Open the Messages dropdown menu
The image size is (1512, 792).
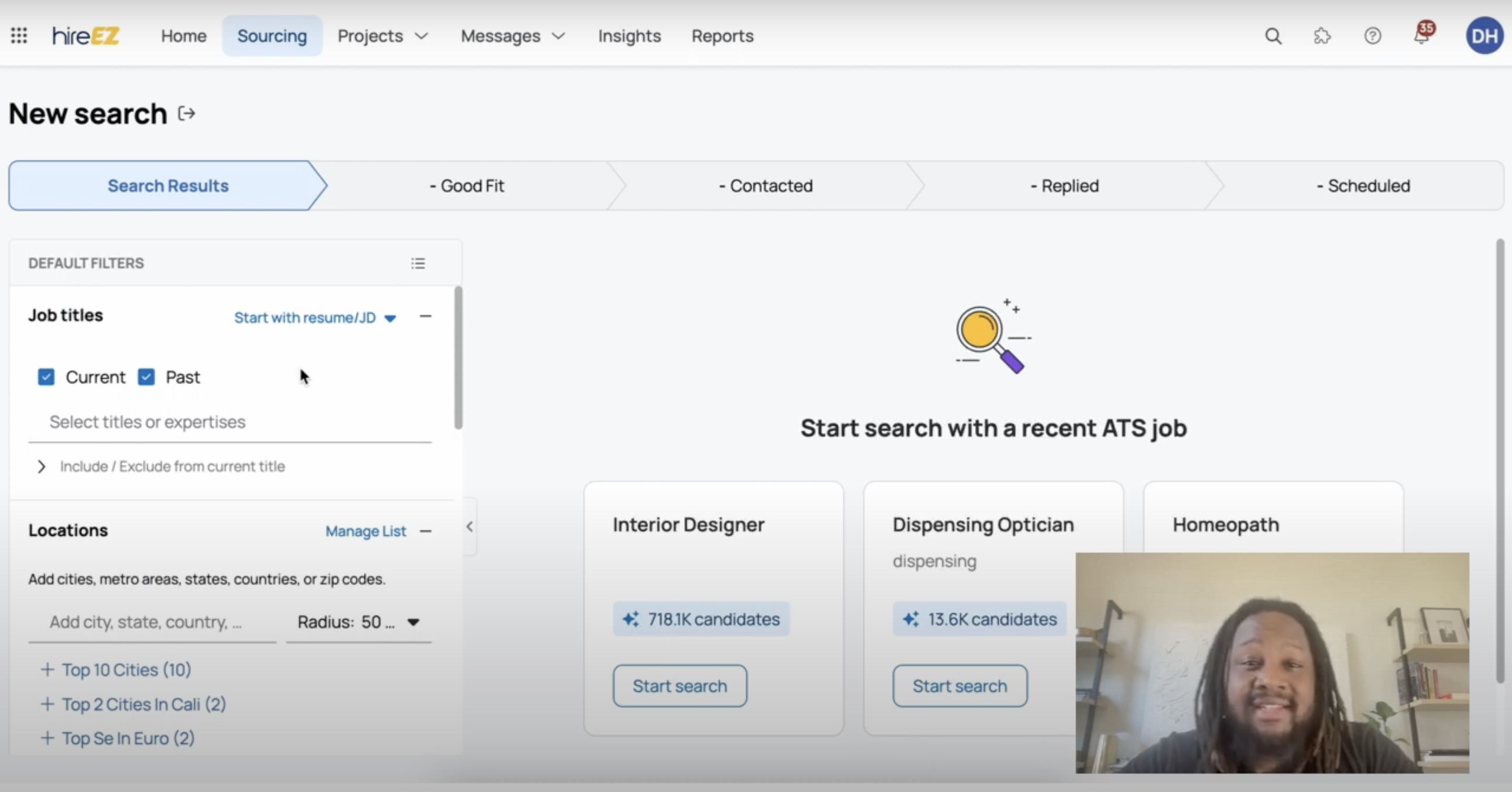coord(513,36)
